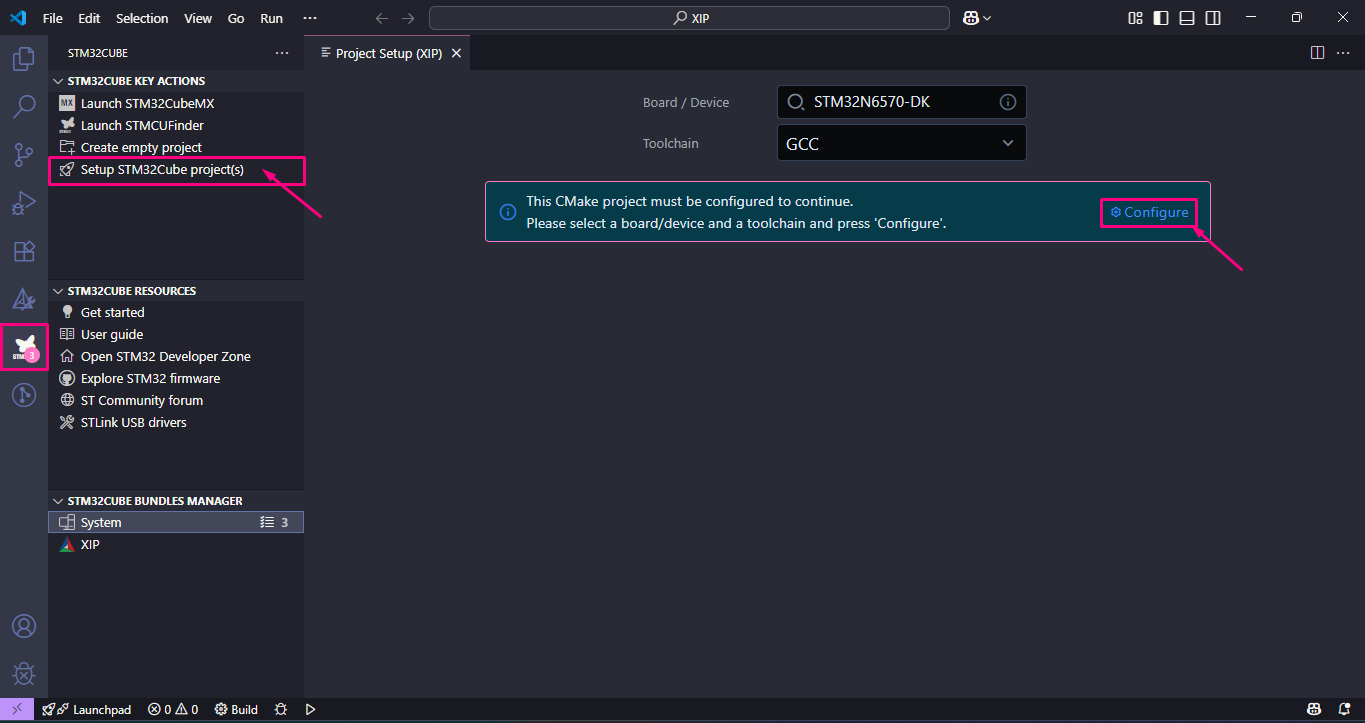The height and width of the screenshot is (723, 1365).
Task: Click Build in the status bar
Action: coord(237,710)
